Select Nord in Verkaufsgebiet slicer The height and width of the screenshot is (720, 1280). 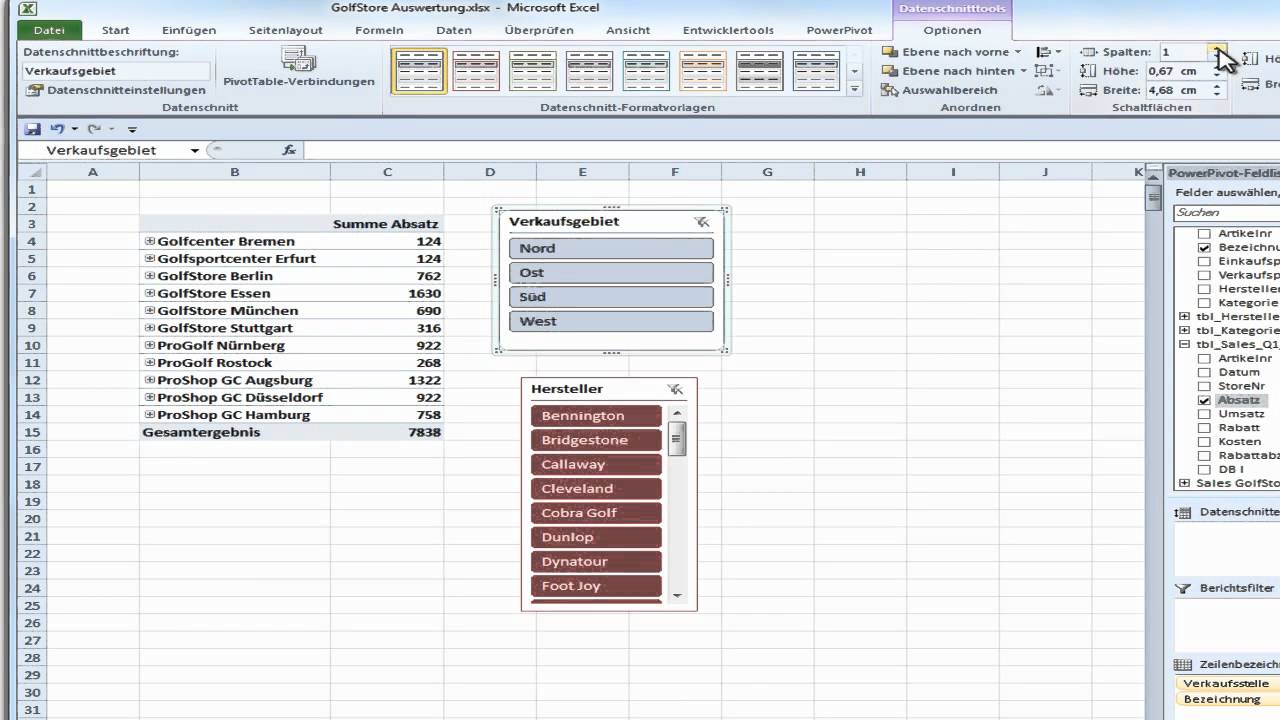[x=611, y=248]
